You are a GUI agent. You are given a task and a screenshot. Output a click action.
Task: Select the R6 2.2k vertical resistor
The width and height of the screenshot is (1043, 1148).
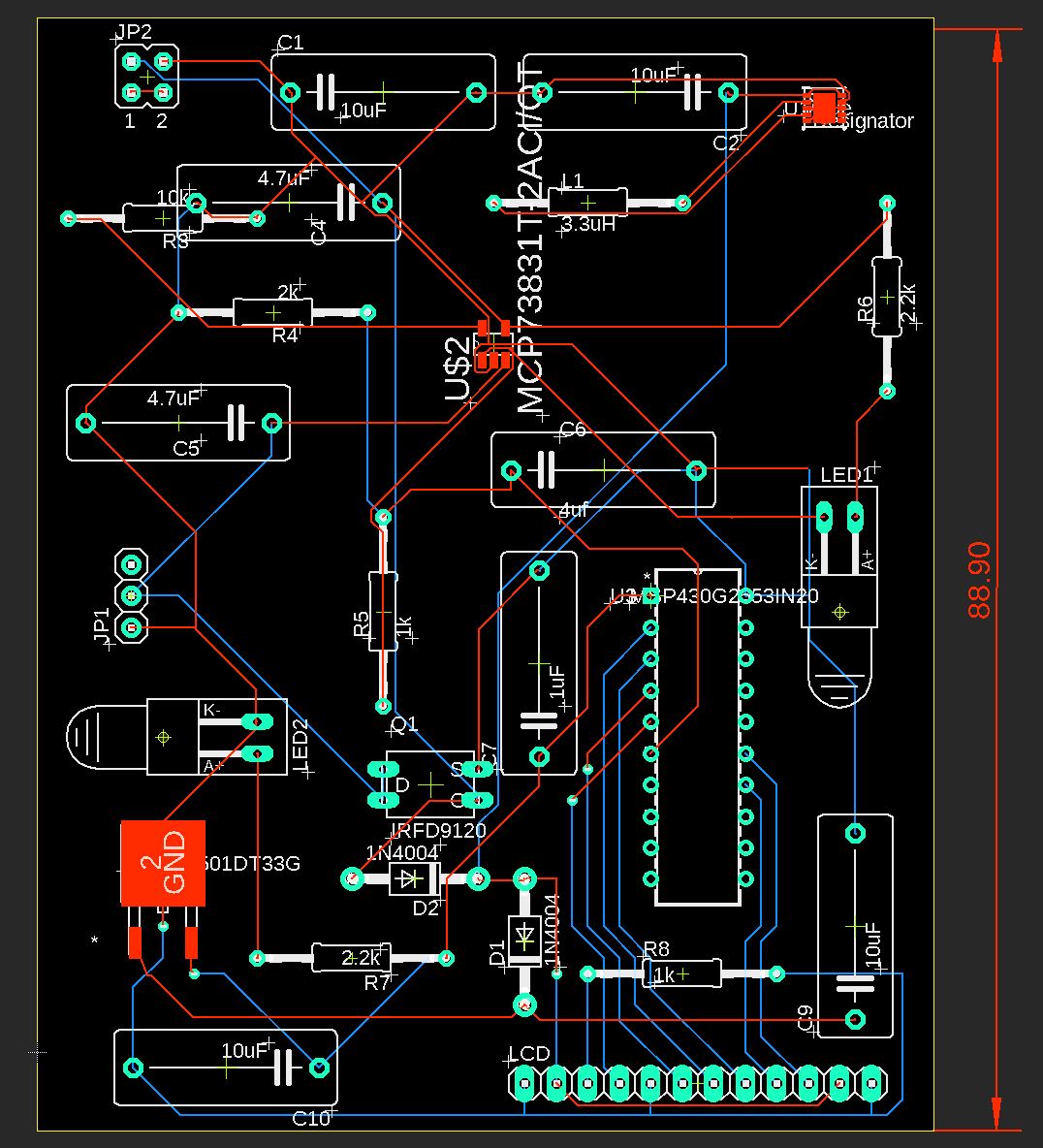[886, 297]
